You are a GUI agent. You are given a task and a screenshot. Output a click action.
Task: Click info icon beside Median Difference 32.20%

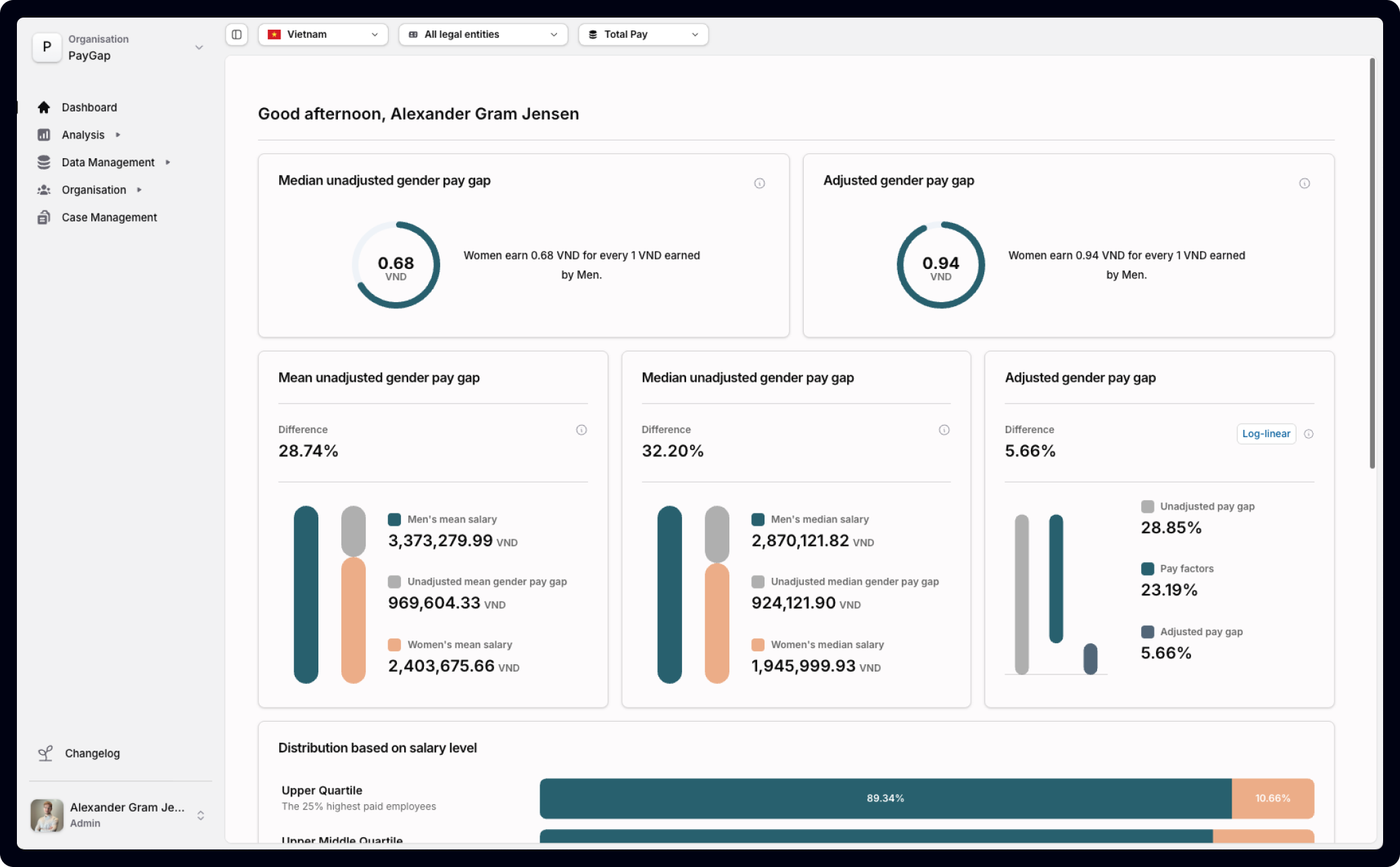[x=944, y=430]
